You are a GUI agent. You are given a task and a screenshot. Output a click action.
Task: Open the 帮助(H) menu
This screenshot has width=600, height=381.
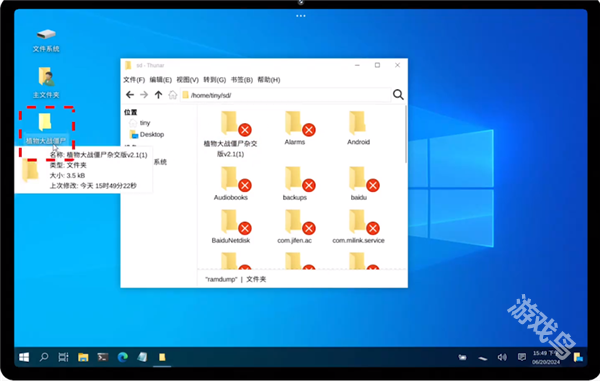269,80
